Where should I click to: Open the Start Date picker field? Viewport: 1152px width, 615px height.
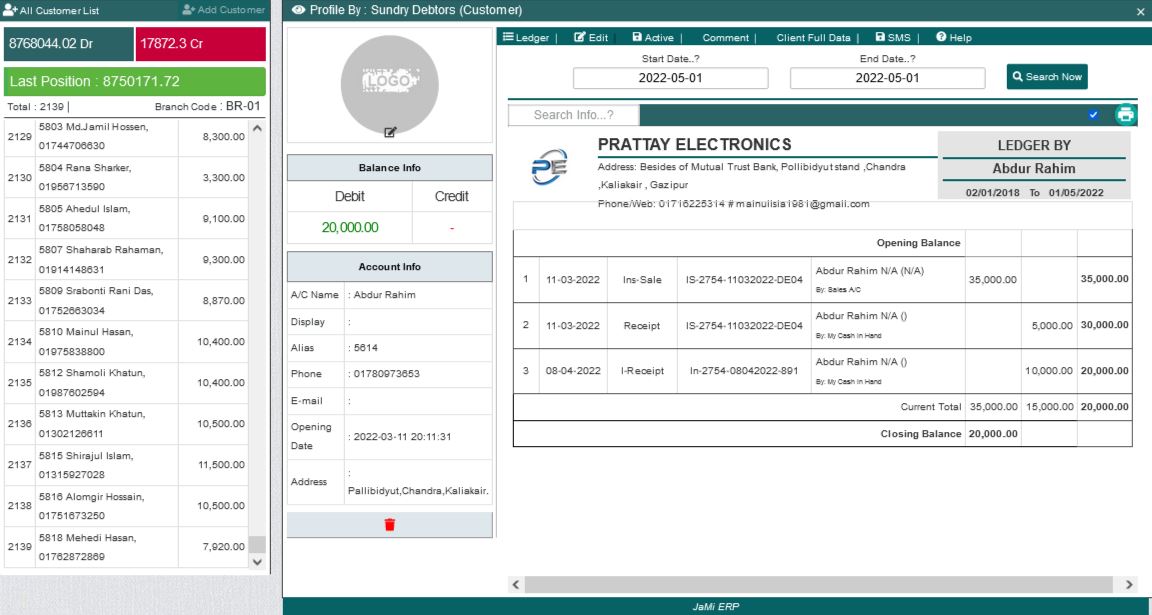(670, 78)
